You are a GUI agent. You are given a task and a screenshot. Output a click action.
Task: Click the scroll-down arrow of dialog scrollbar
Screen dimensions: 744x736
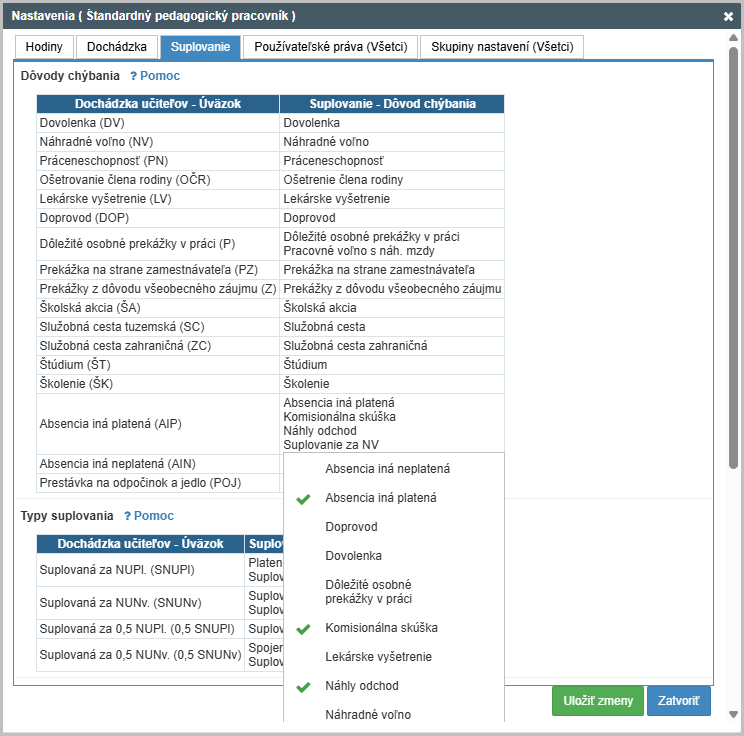(733, 714)
